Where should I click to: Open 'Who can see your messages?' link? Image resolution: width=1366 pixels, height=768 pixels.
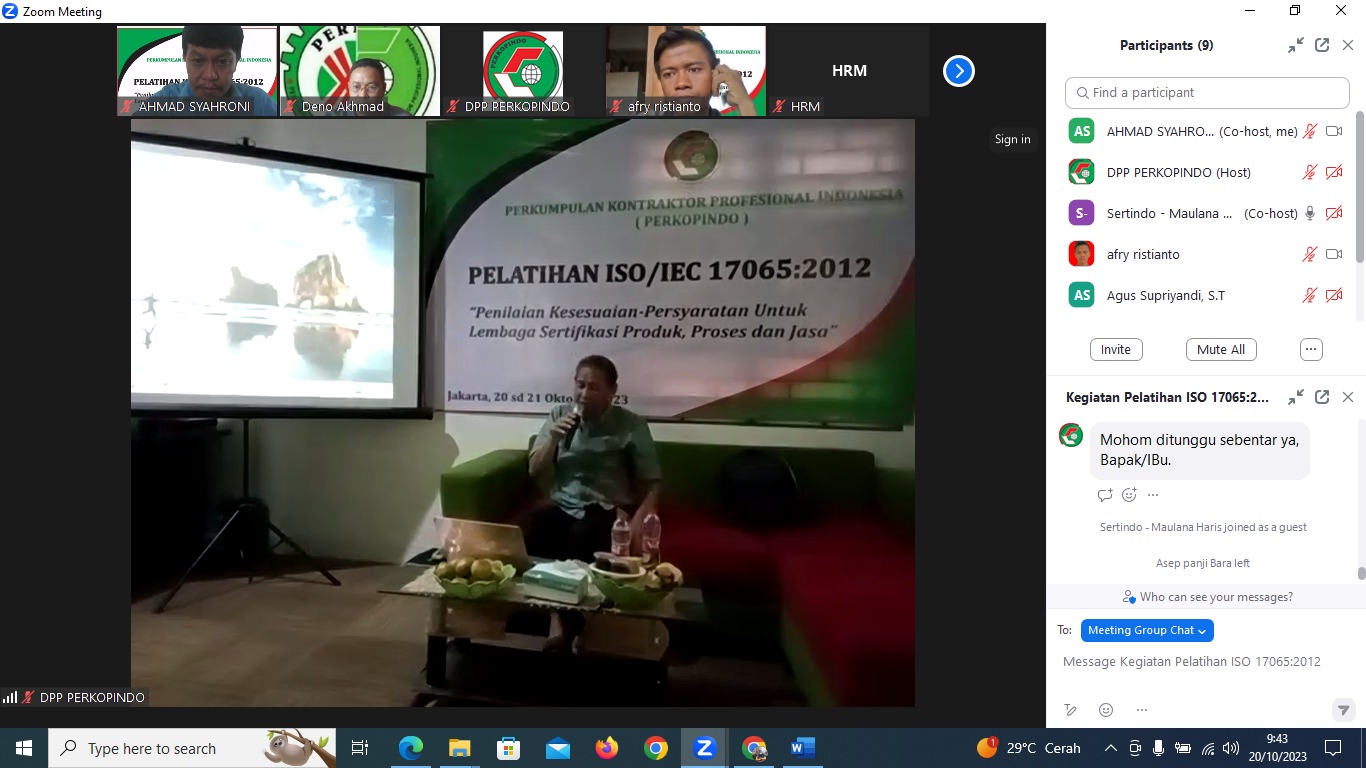coord(1207,597)
